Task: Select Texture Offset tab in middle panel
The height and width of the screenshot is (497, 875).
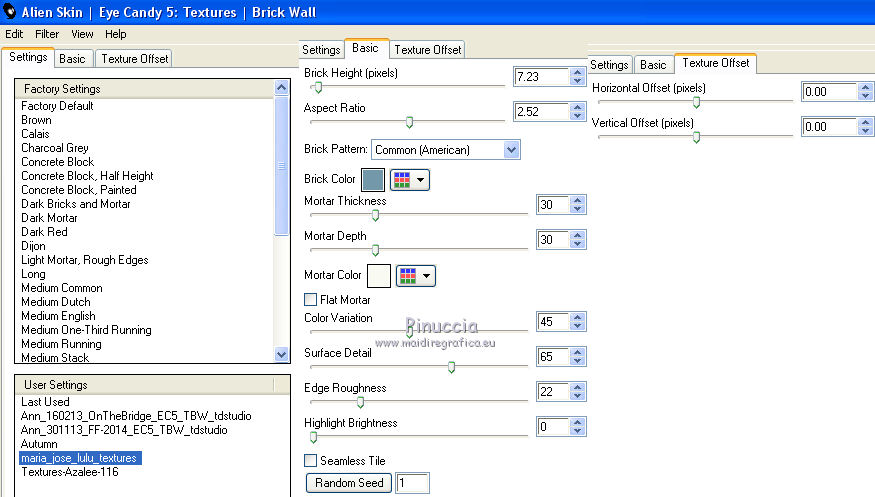Action: point(428,50)
